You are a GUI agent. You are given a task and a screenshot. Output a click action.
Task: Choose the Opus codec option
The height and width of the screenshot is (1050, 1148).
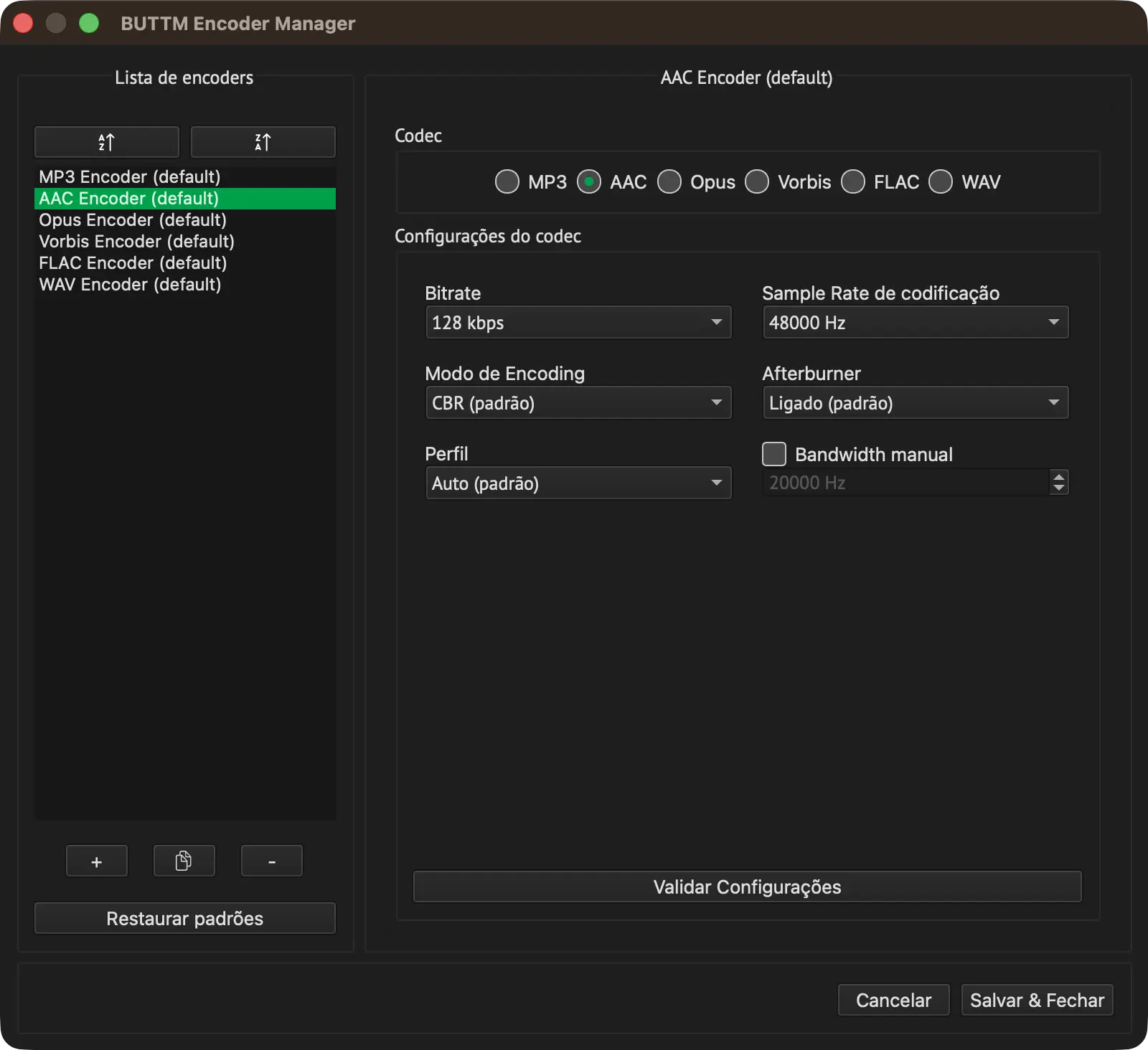[669, 181]
